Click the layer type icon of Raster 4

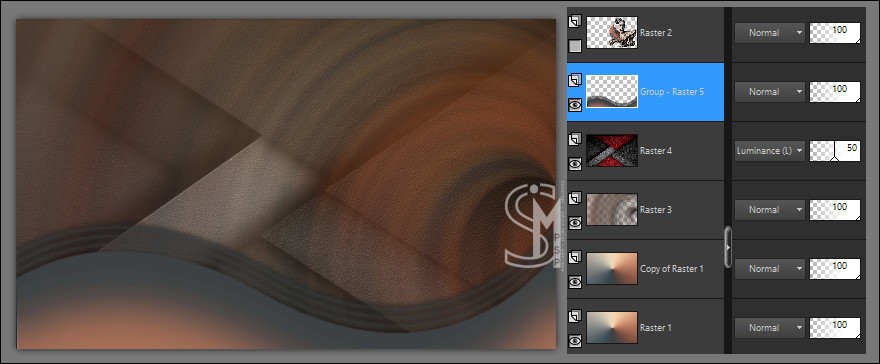pos(574,140)
